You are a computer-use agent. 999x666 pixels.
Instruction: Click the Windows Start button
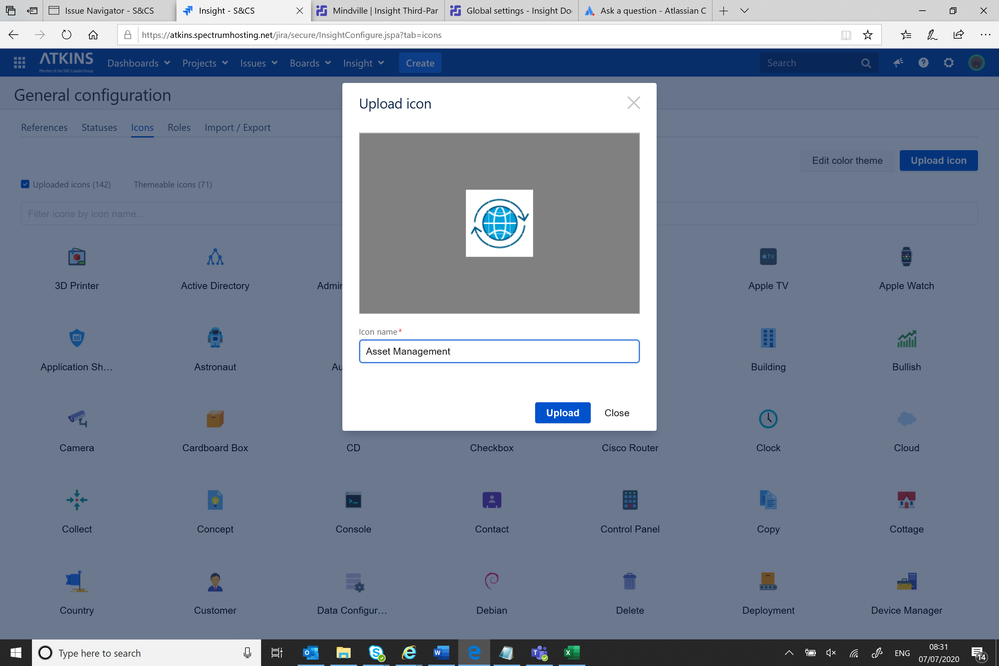[16, 653]
